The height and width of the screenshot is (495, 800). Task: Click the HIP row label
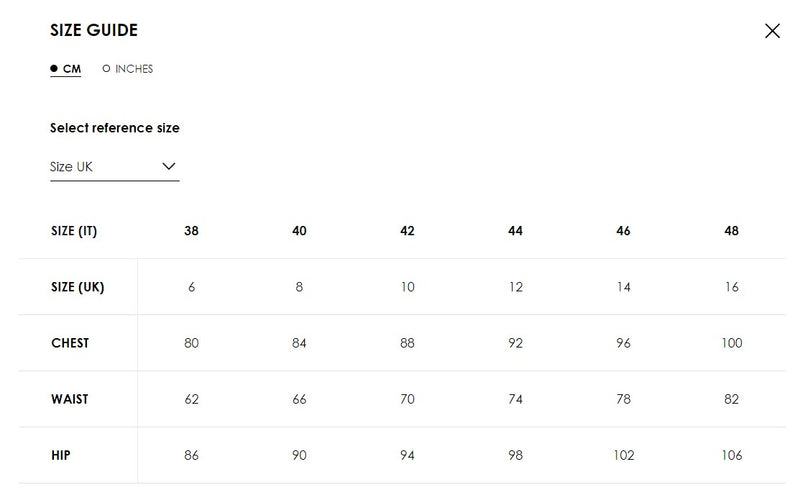pos(61,455)
